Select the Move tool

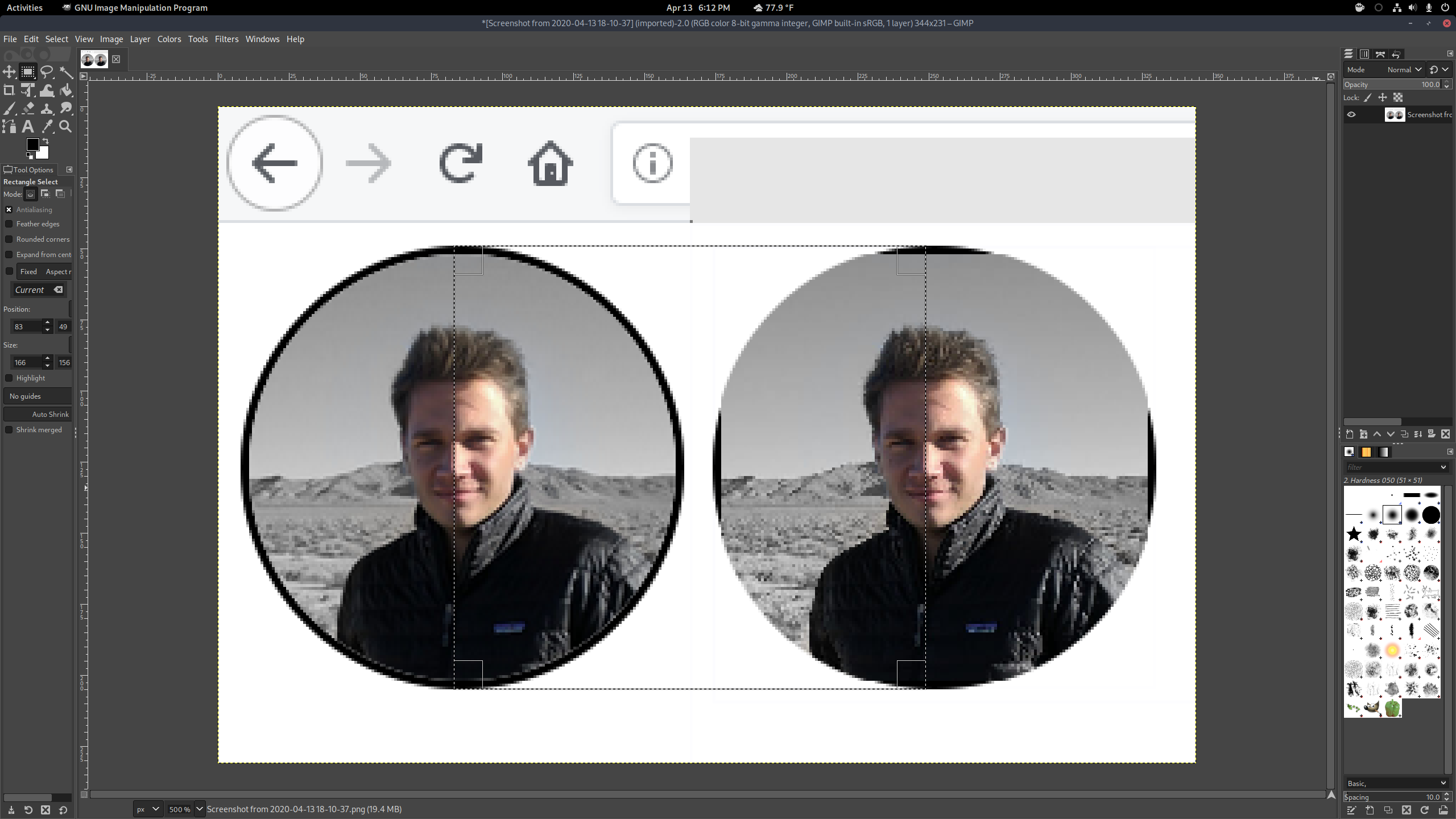[x=9, y=72]
